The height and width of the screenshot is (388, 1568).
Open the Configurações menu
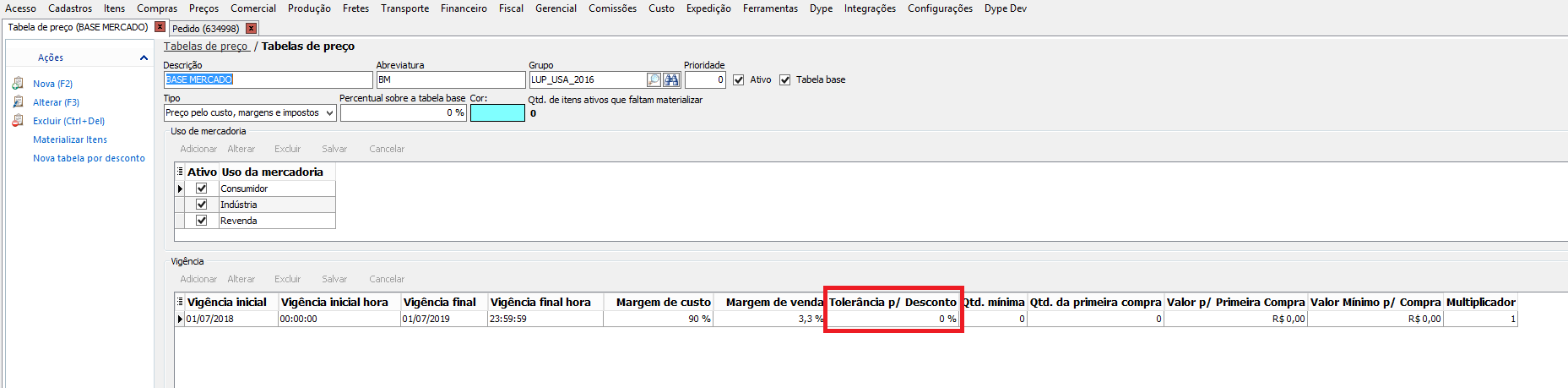pos(940,8)
